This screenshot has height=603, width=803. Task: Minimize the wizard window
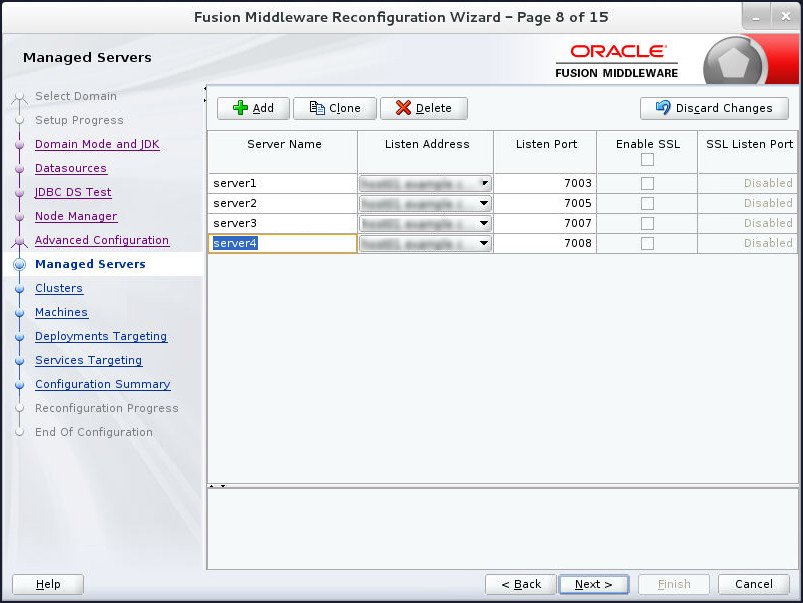756,16
